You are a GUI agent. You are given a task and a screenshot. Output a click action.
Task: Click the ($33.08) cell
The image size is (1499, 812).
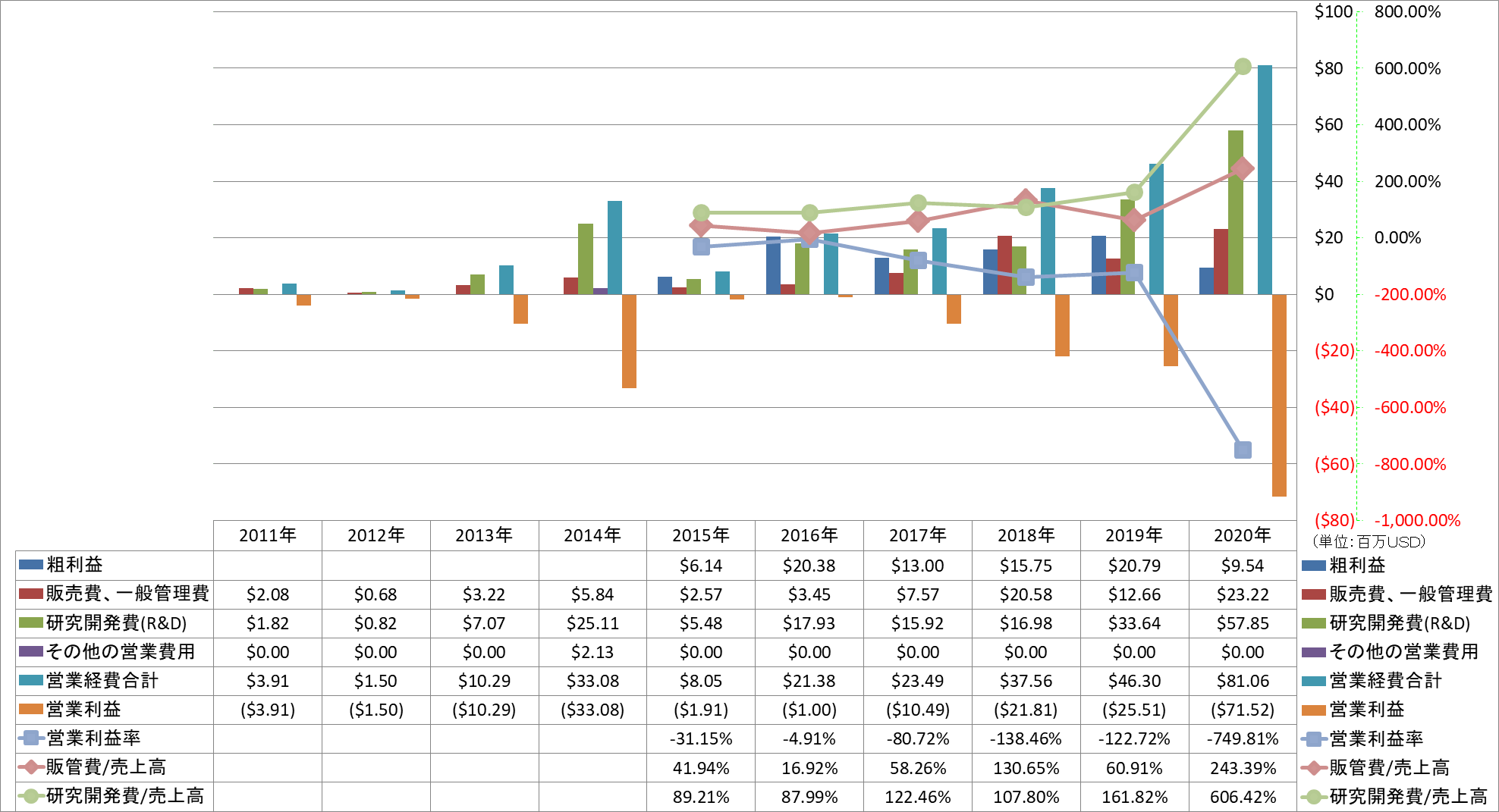pyautogui.click(x=592, y=710)
